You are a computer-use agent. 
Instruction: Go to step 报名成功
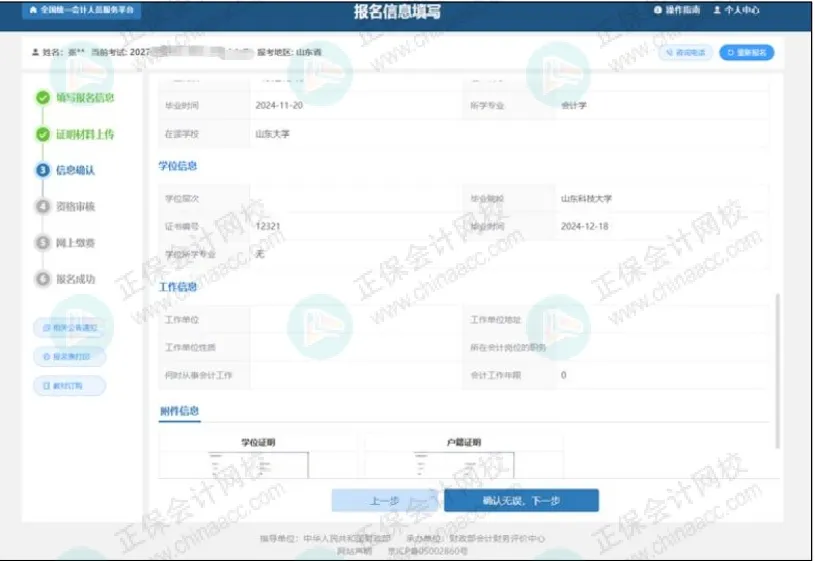(75, 279)
